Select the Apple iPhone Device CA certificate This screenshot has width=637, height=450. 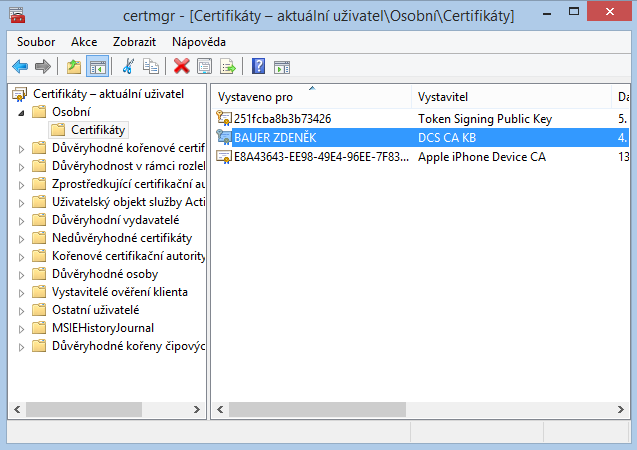click(481, 157)
